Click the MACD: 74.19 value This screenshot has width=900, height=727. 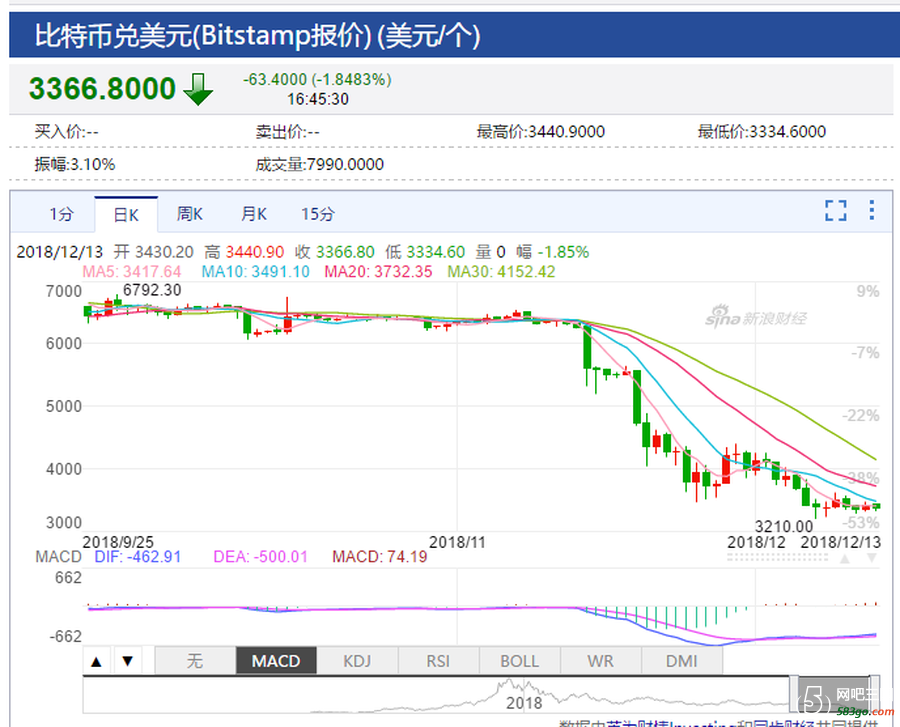point(379,557)
